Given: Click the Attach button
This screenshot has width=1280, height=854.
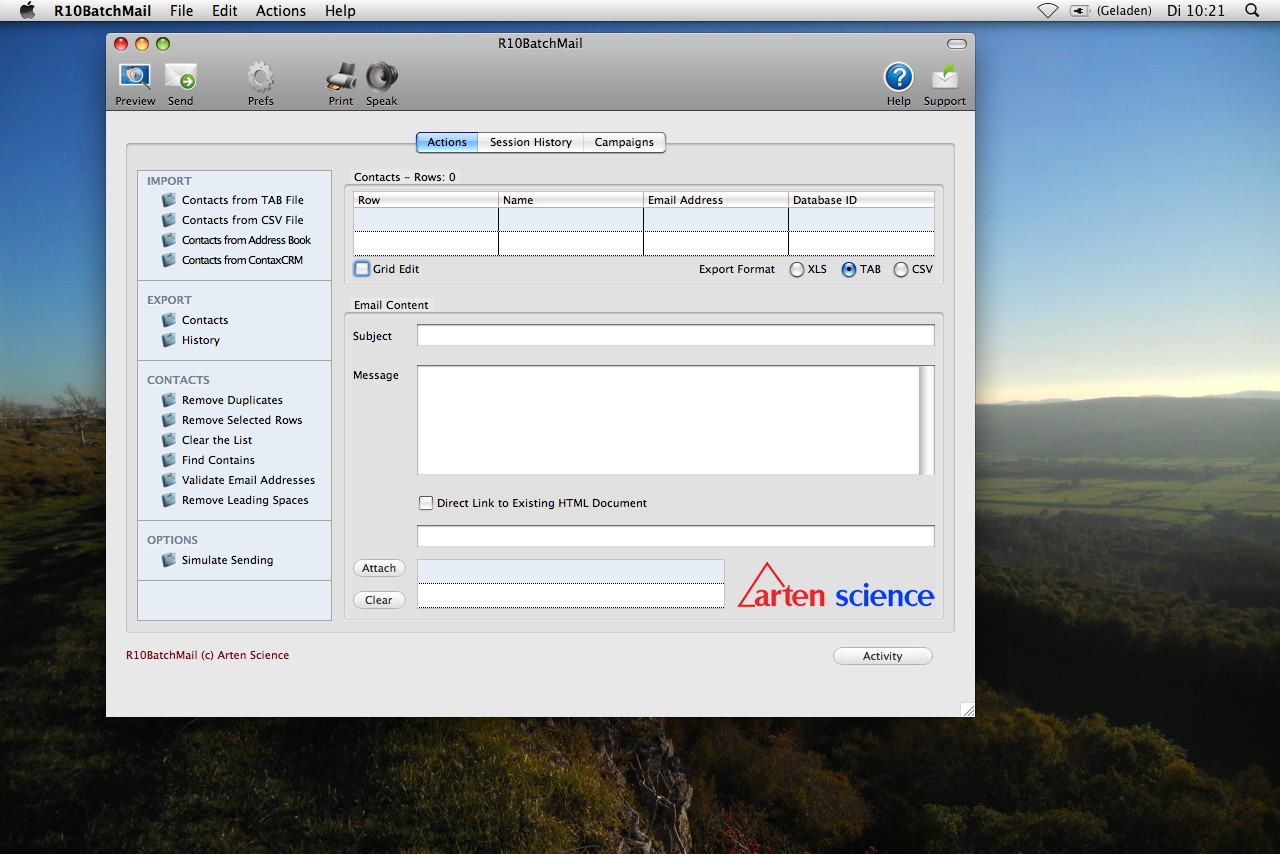Looking at the screenshot, I should (379, 568).
